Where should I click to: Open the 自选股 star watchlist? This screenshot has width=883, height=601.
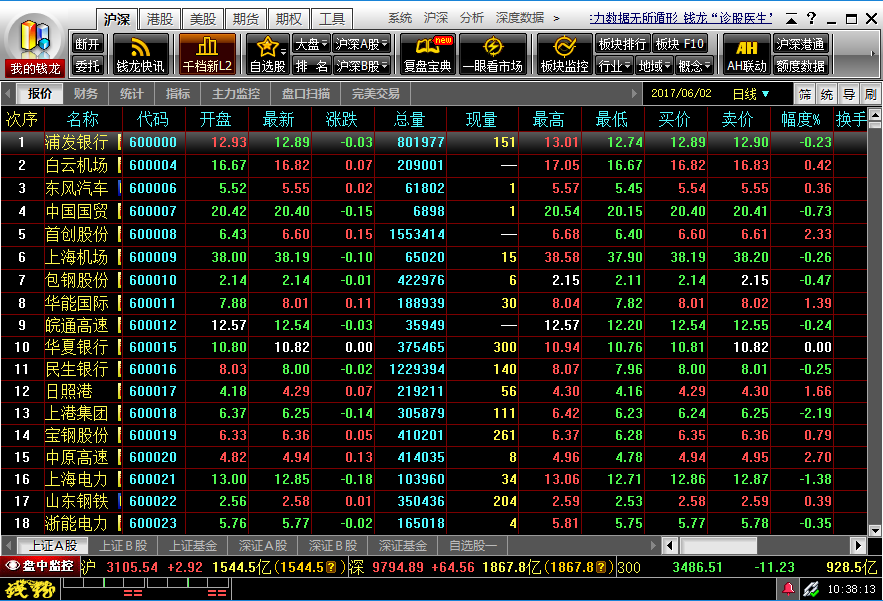pyautogui.click(x=267, y=54)
